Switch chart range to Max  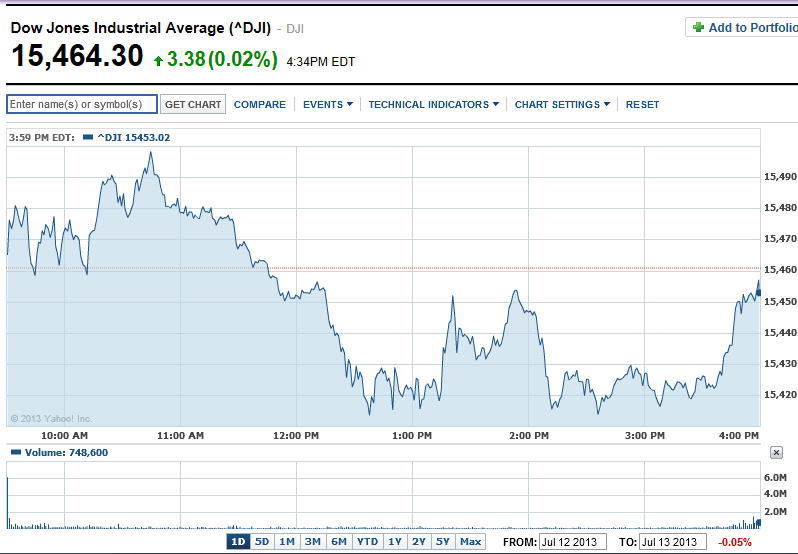pyautogui.click(x=470, y=542)
